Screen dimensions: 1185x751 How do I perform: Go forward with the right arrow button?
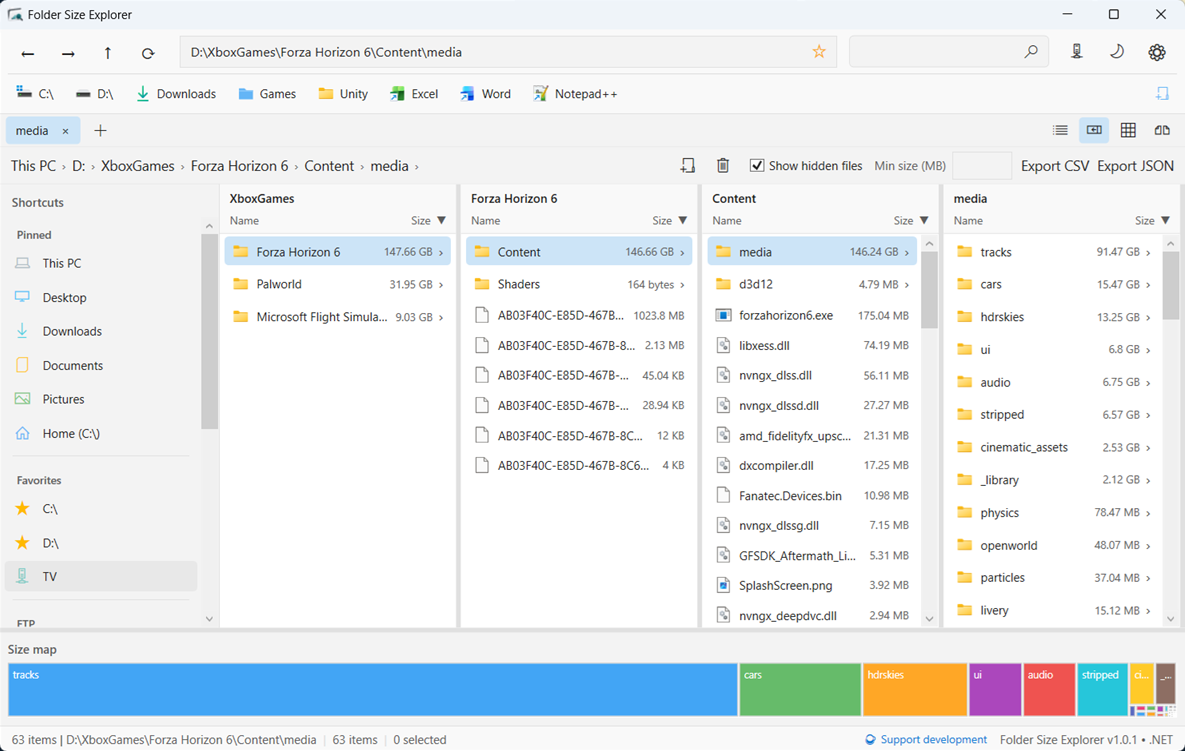68,53
